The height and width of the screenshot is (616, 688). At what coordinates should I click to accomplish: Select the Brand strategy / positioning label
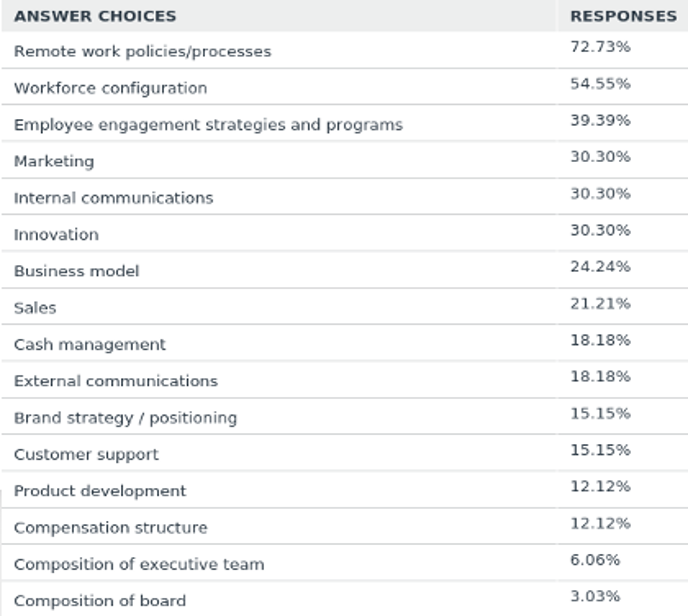click(125, 418)
